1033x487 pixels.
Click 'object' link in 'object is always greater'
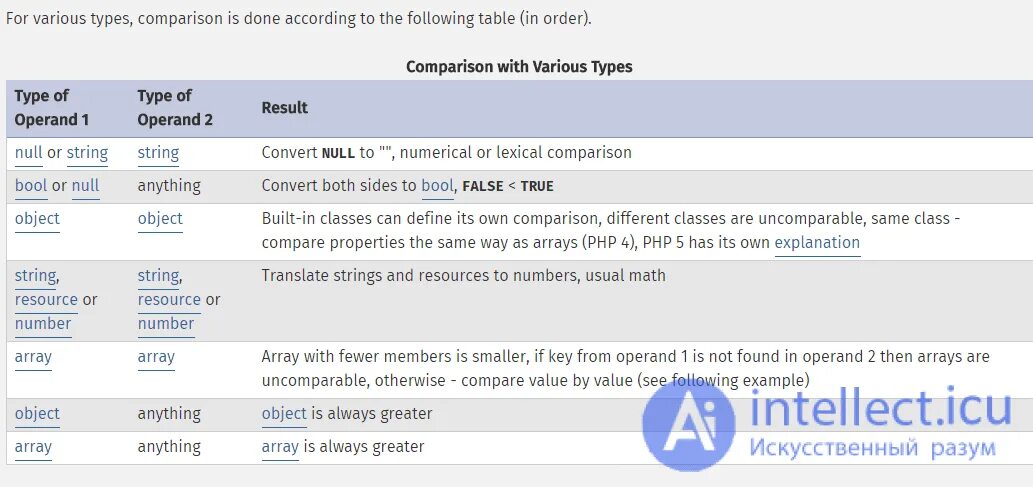[284, 414]
